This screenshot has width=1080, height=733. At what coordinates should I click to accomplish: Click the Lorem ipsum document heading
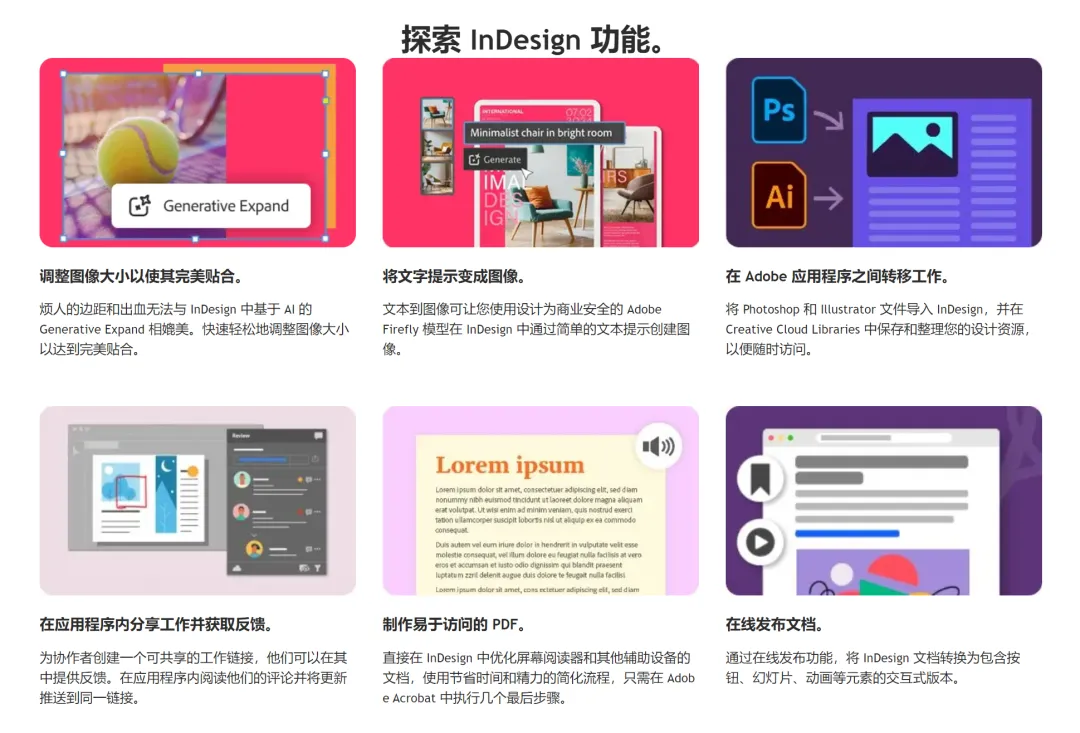pyautogui.click(x=510, y=465)
